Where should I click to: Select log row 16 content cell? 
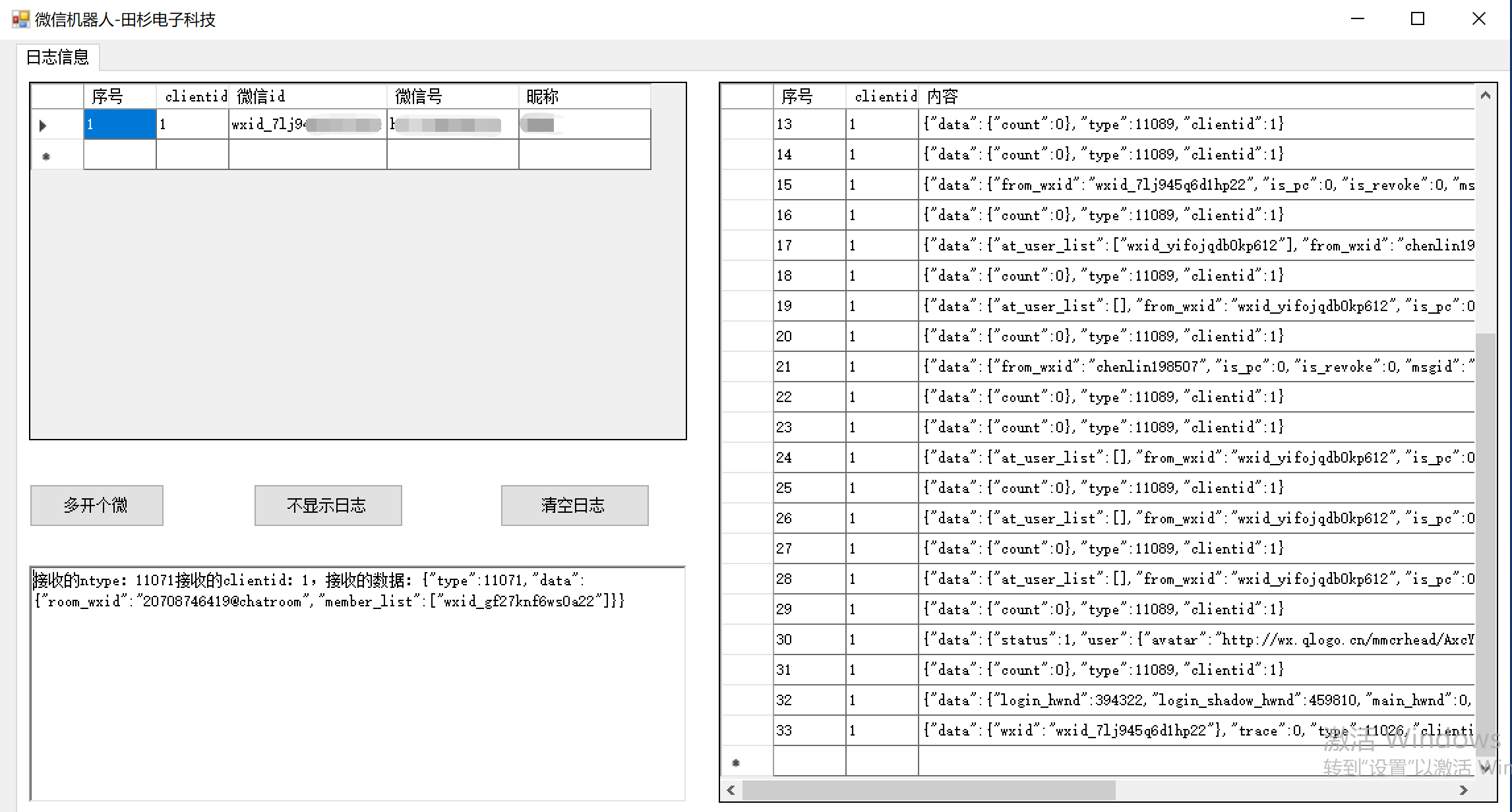point(1196,216)
